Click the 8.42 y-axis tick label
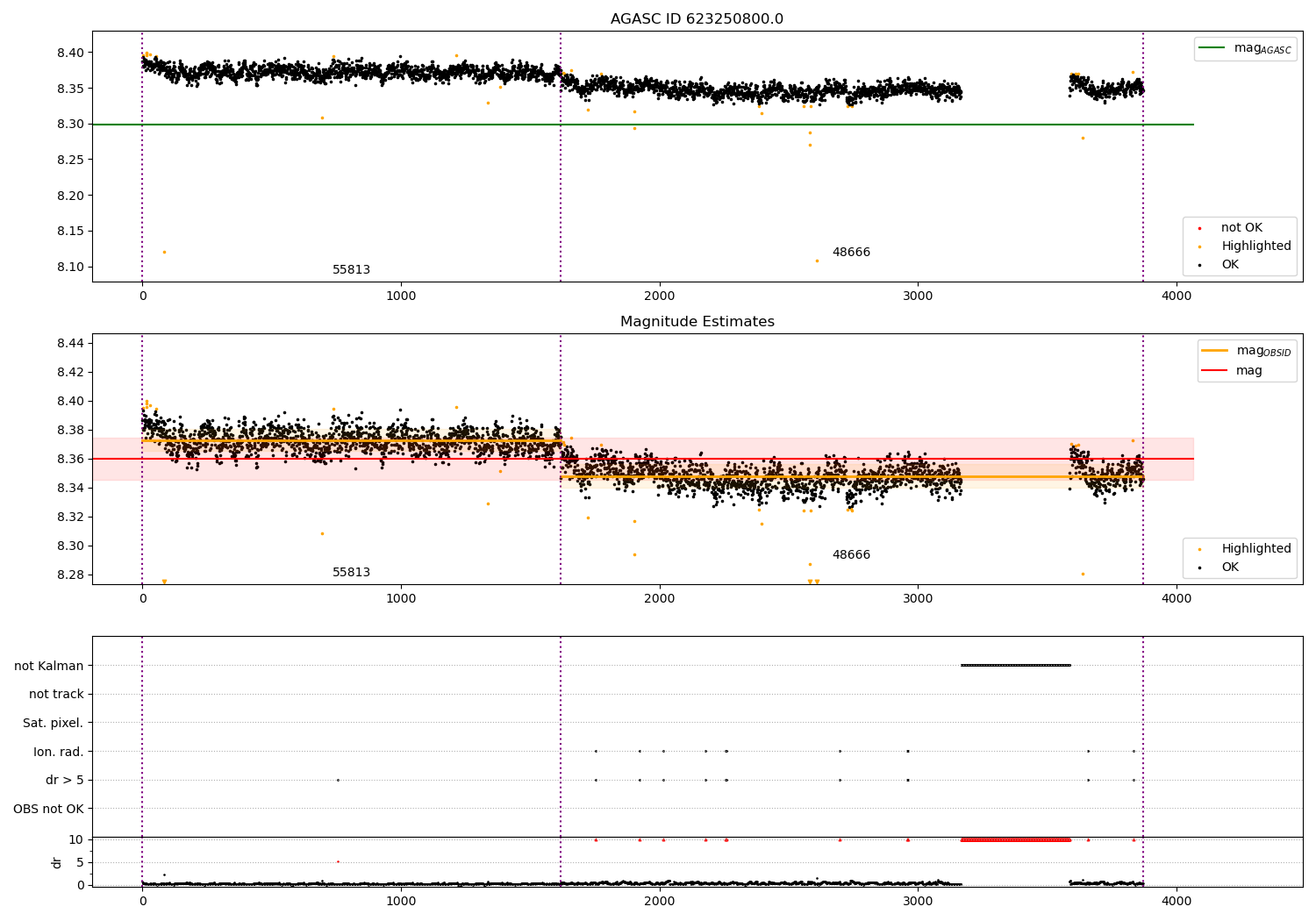 tap(69, 373)
